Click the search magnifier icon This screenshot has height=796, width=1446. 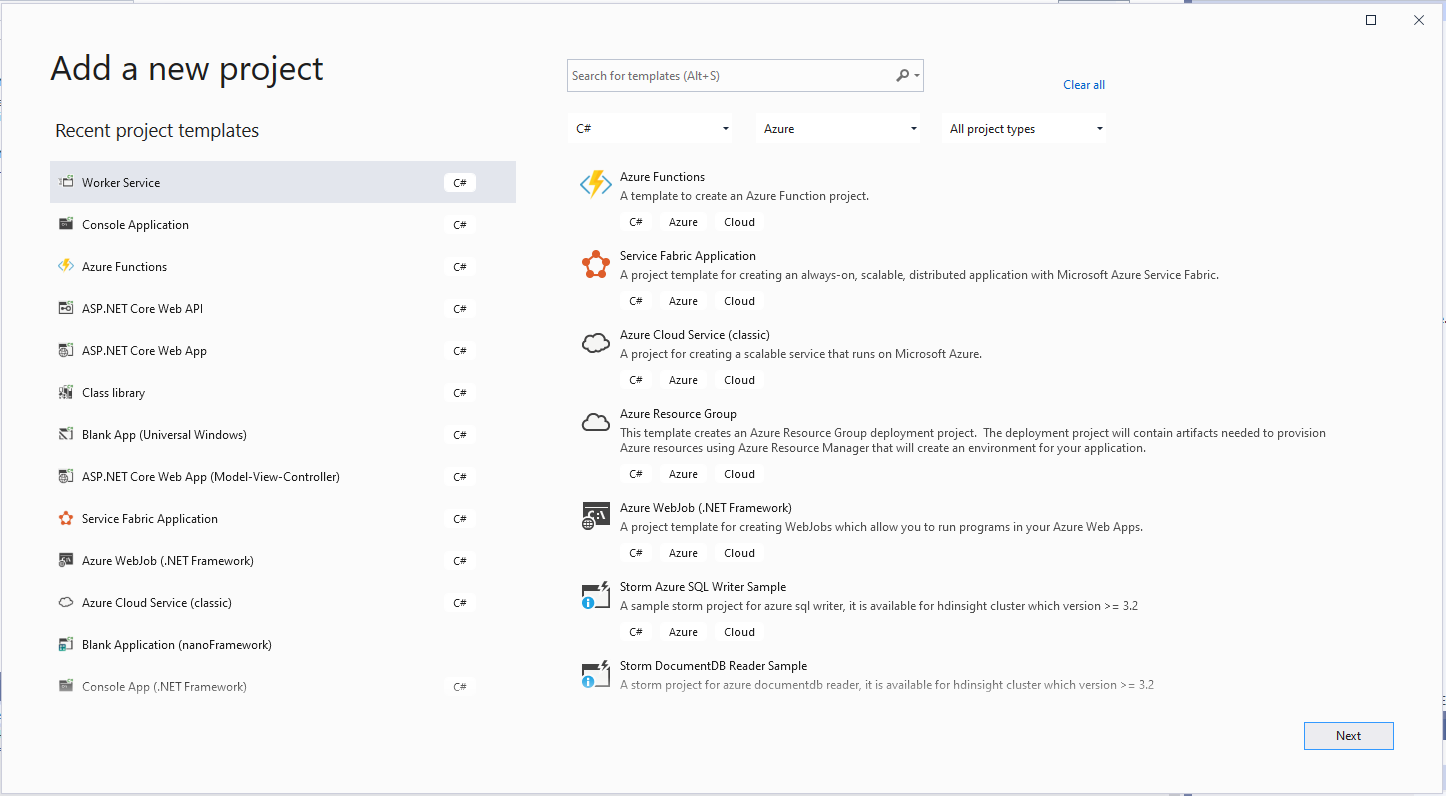coord(903,76)
